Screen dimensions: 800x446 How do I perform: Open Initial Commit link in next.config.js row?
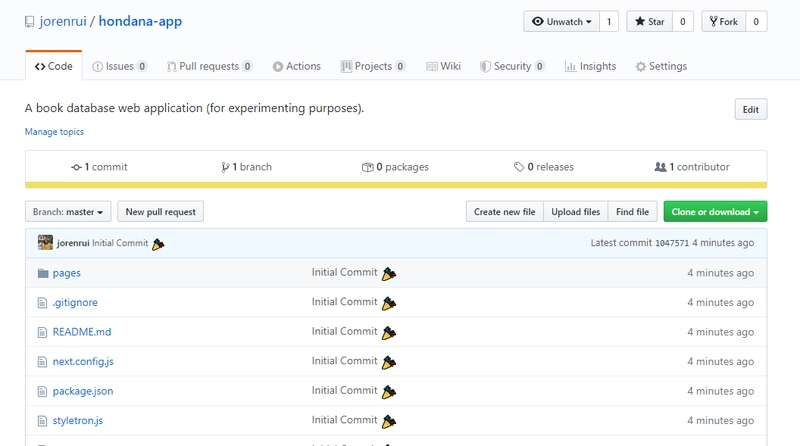(344, 361)
